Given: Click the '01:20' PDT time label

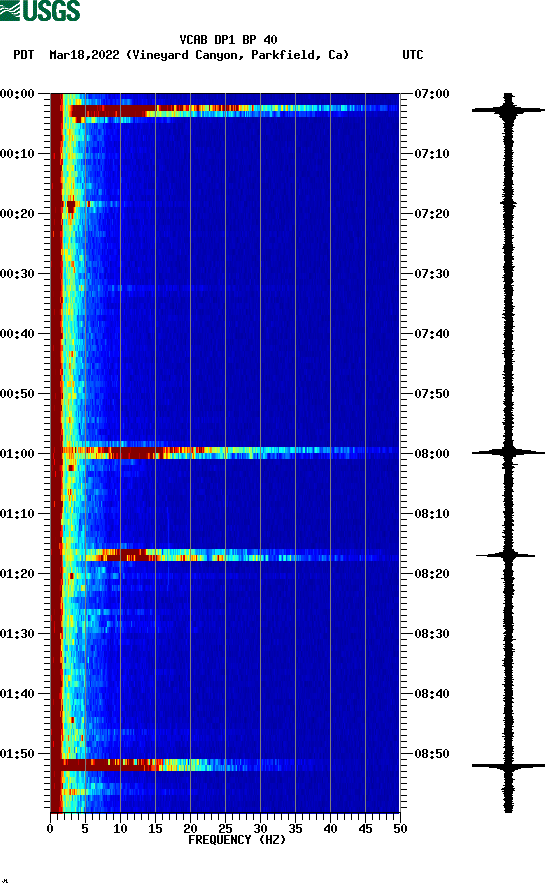Looking at the screenshot, I should pyautogui.click(x=18, y=574).
